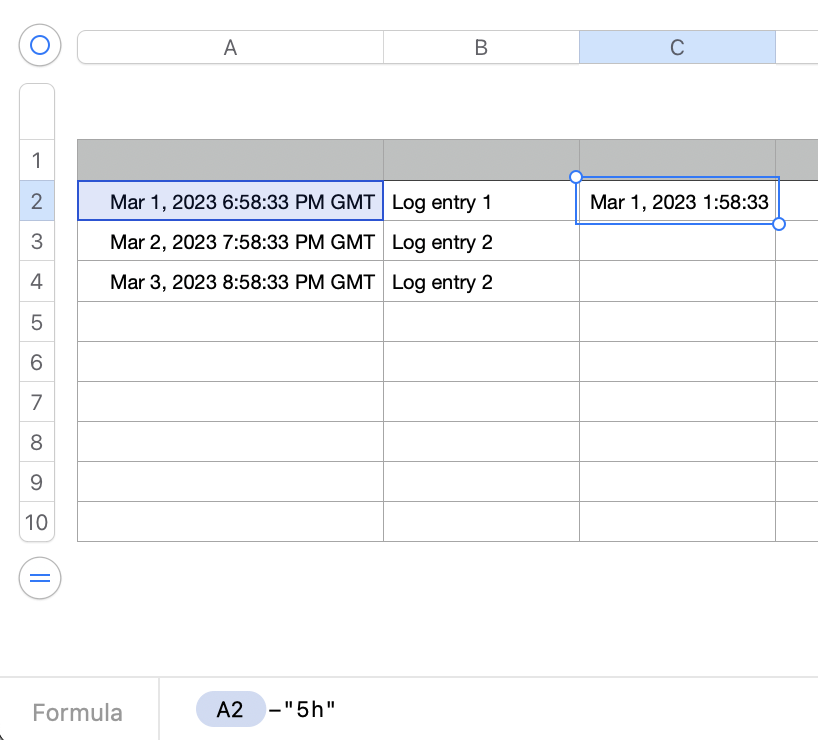Click cell with Mar 1, 2023 6:58:33 PM GMT

coord(231,202)
